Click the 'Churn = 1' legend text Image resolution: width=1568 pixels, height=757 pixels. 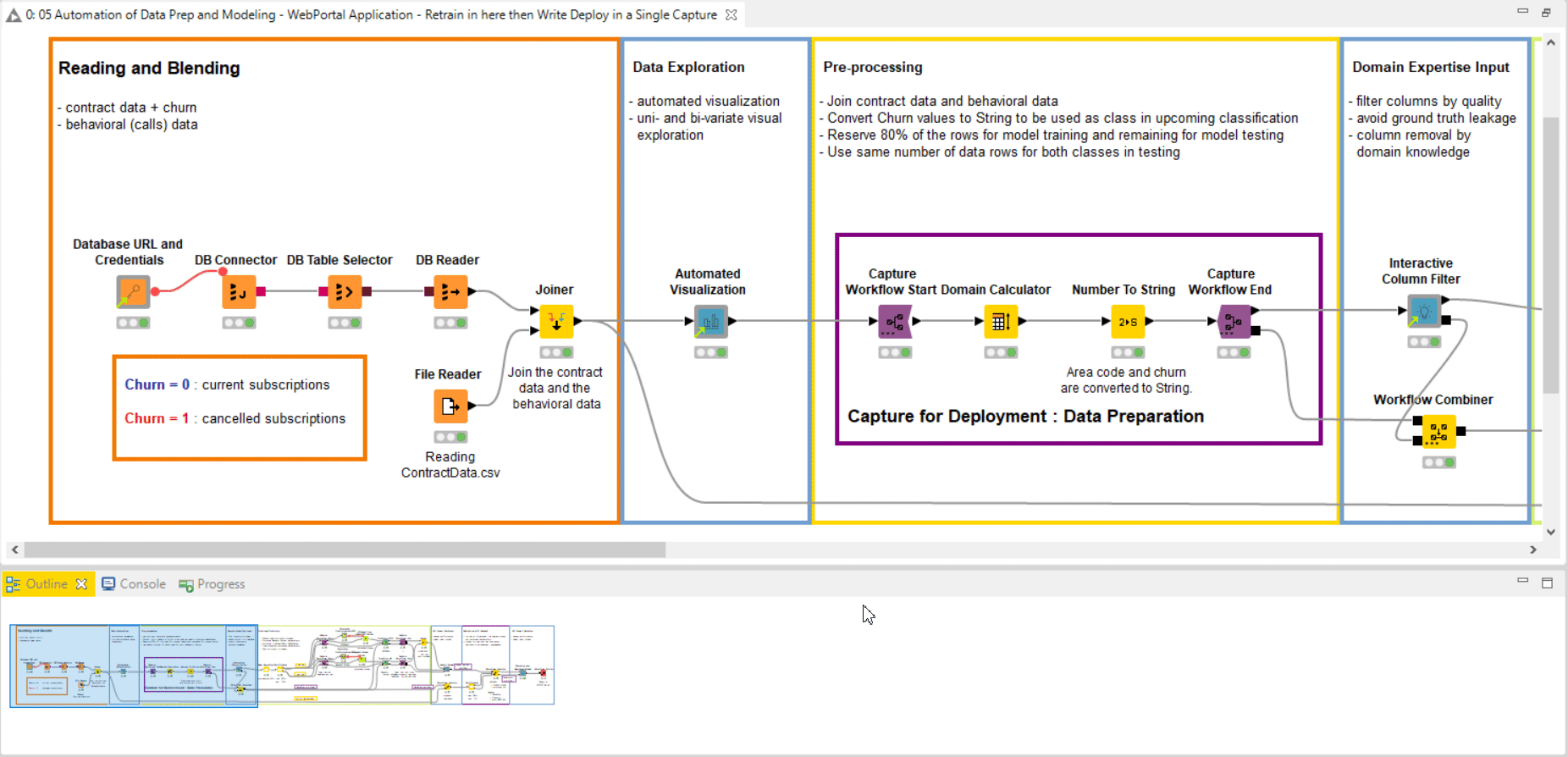pos(157,418)
